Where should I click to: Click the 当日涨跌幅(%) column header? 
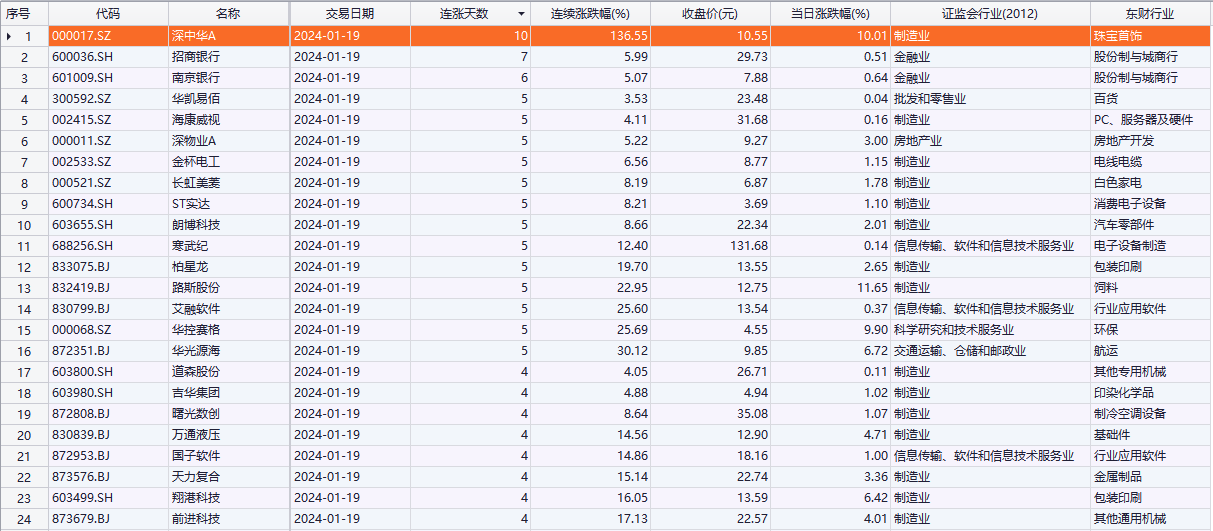(830, 14)
